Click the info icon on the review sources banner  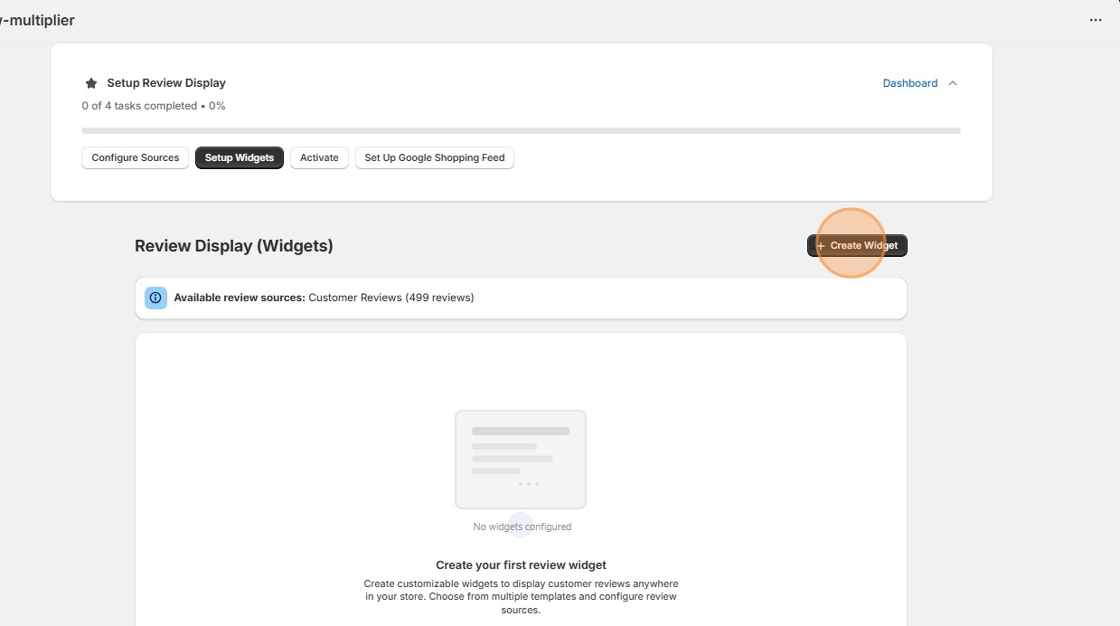[x=155, y=297]
